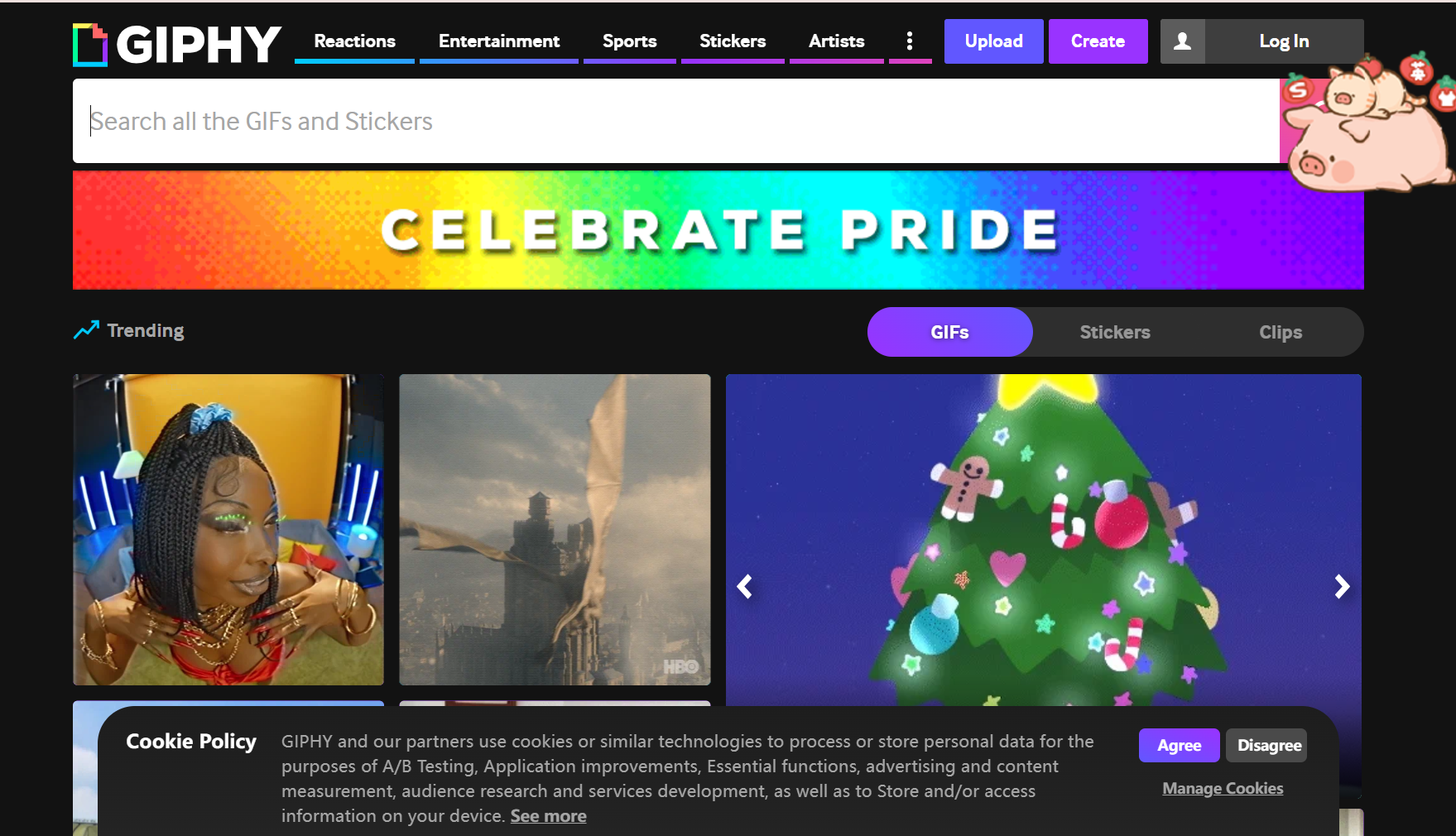Image resolution: width=1456 pixels, height=836 pixels.
Task: Switch the trending feed to Stickers
Action: (x=1115, y=332)
